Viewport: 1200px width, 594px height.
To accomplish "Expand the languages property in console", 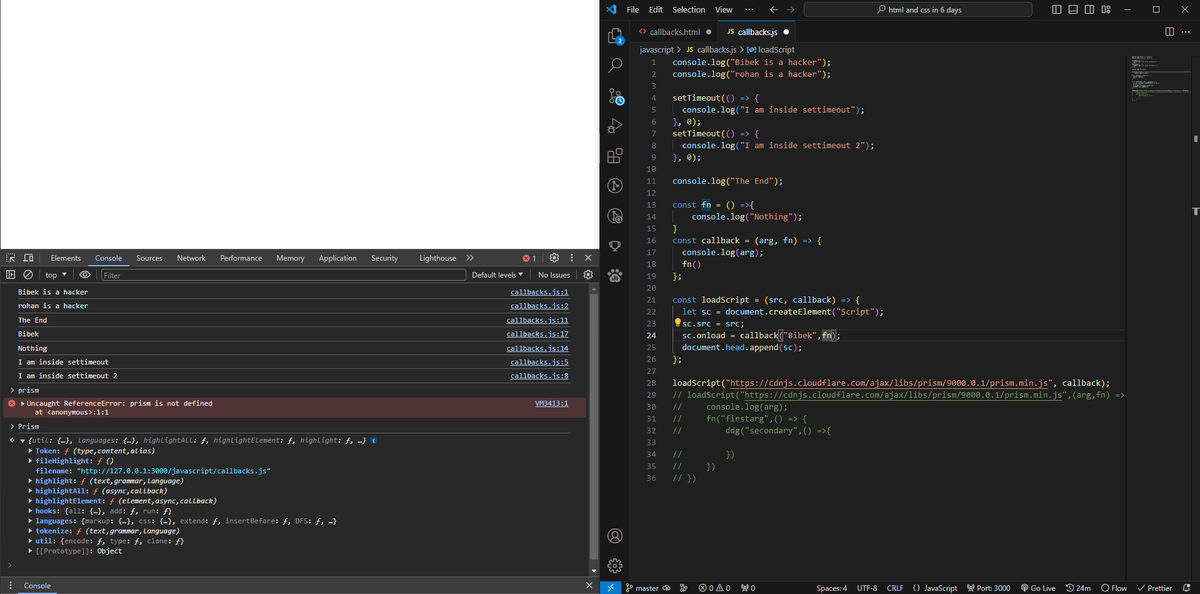I will [x=30, y=521].
